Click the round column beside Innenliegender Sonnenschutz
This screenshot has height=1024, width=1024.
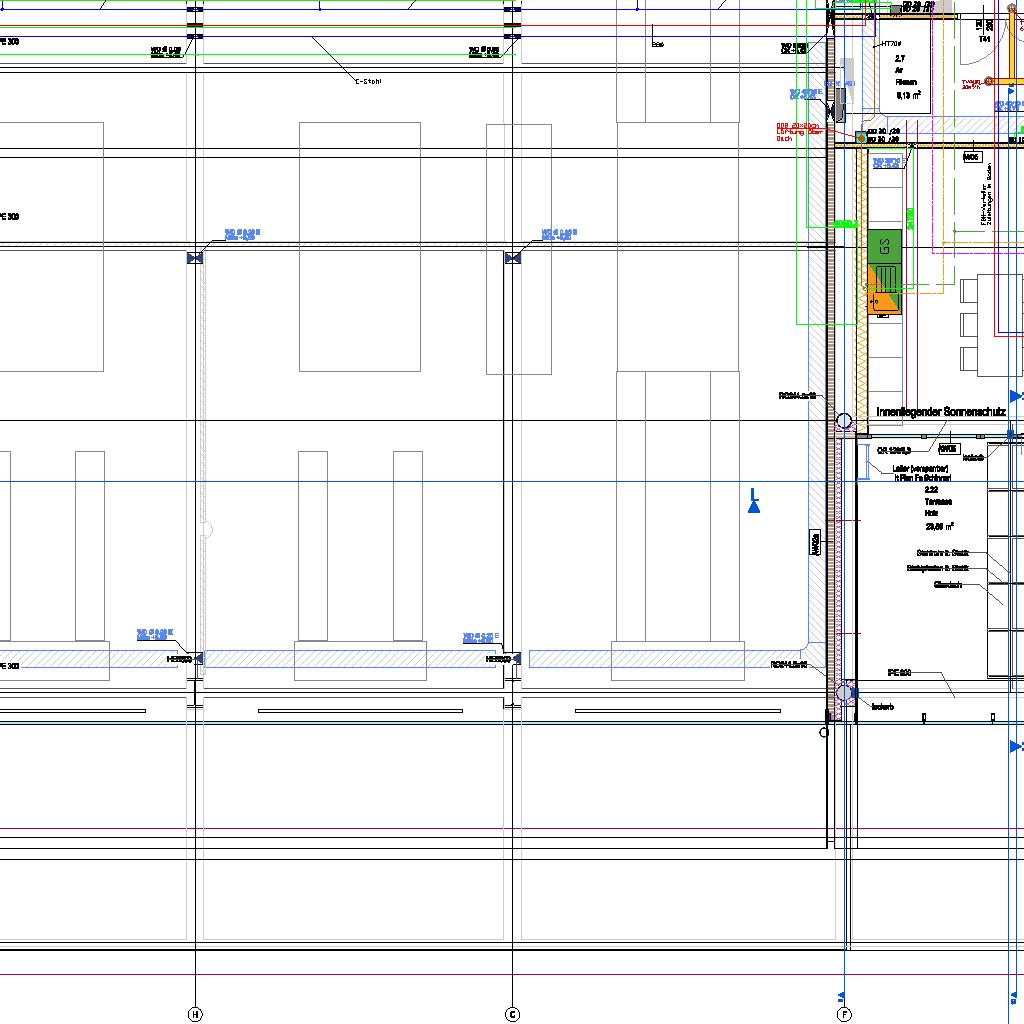tap(844, 422)
